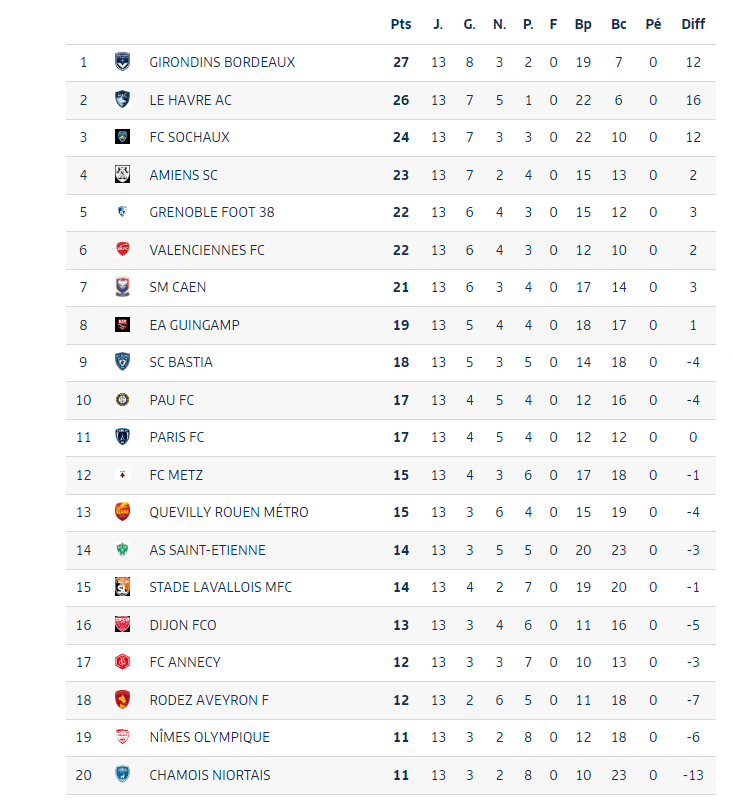This screenshot has height=805, width=733.
Task: Sort standings by the Pts column header
Action: pos(401,24)
